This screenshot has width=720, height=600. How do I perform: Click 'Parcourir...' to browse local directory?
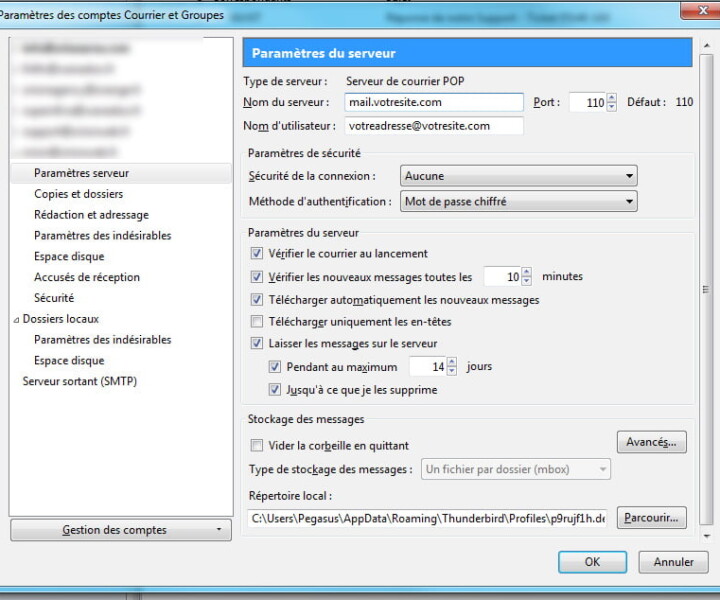click(651, 518)
